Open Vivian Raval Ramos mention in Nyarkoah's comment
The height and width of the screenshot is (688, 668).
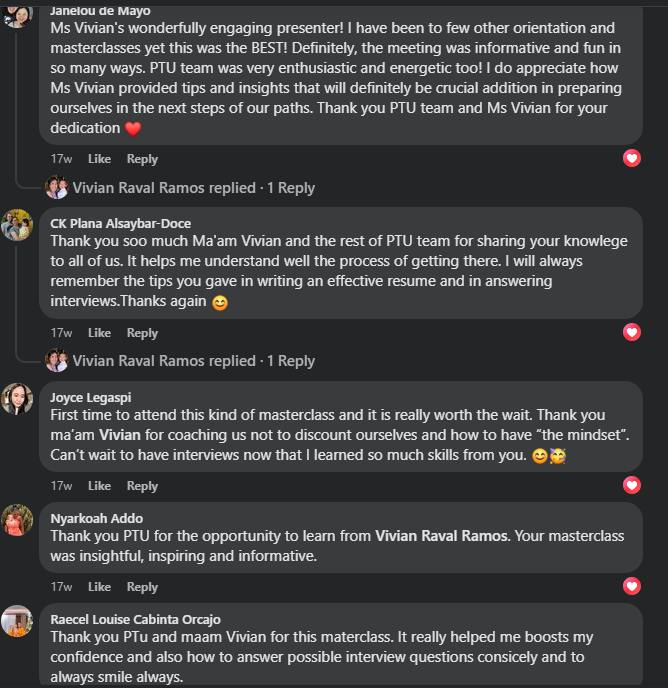(x=441, y=537)
